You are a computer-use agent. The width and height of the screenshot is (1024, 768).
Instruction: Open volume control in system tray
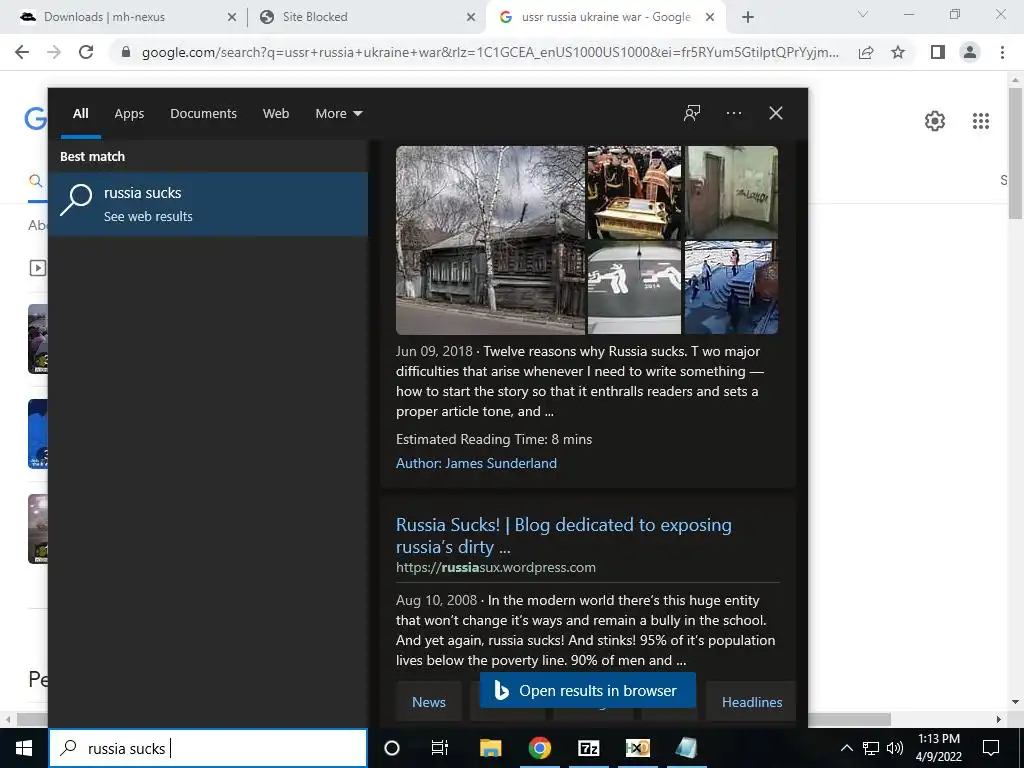click(895, 748)
